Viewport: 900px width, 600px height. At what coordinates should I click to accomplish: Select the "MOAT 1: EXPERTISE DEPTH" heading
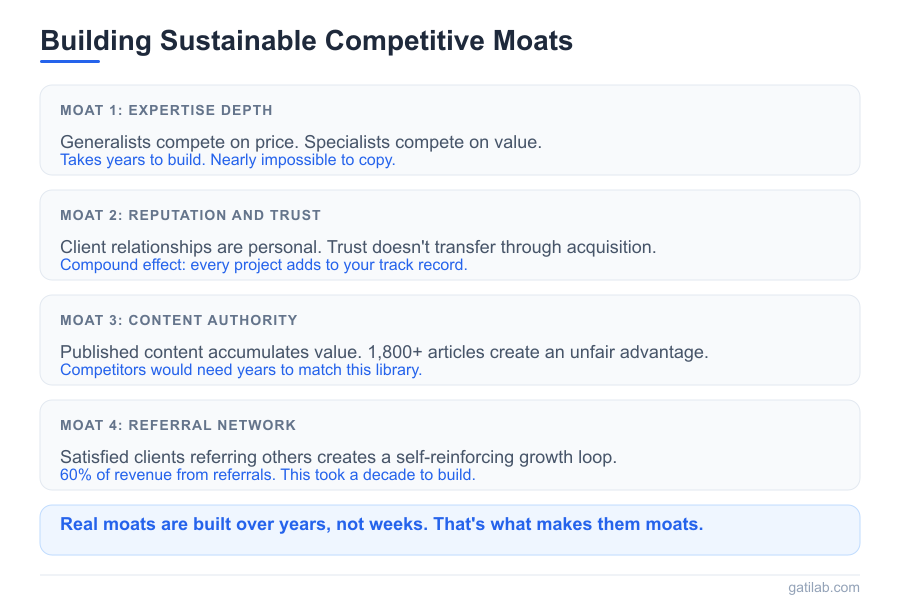pyautogui.click(x=166, y=110)
